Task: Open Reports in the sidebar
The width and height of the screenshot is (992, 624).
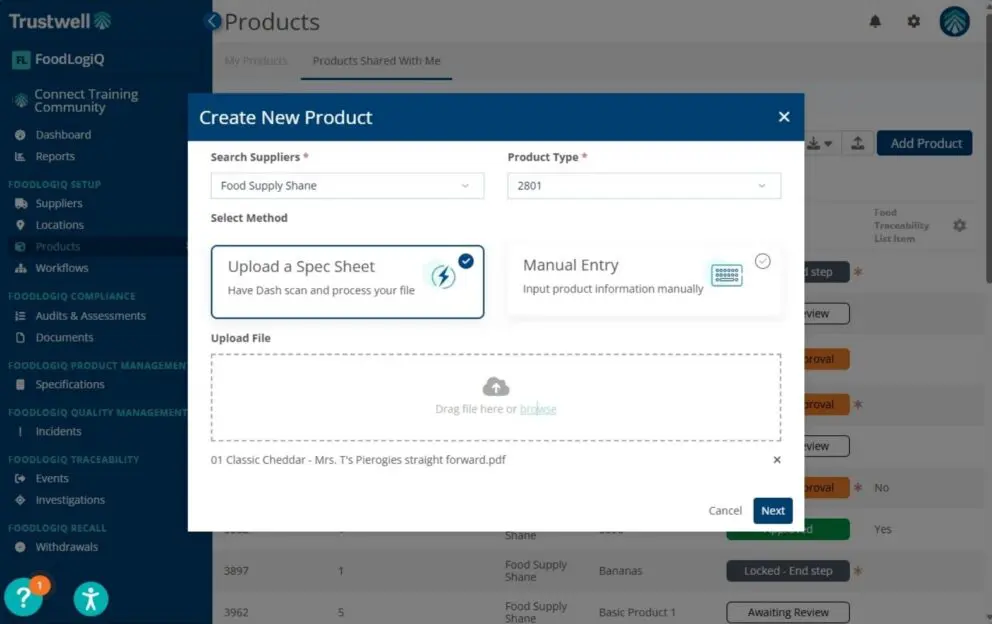Action: [55, 156]
